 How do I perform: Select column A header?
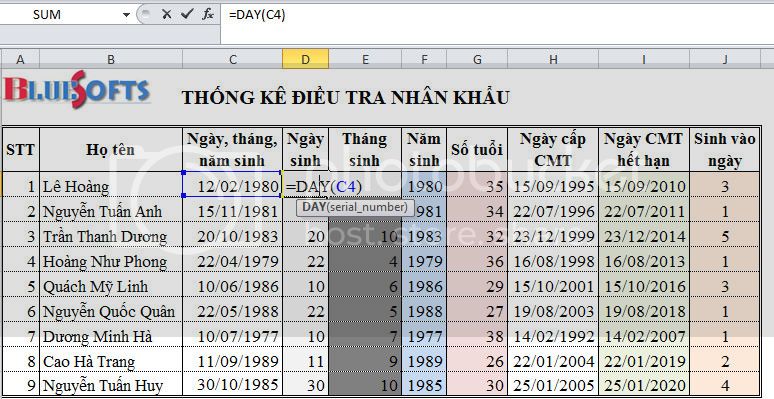(x=20, y=59)
